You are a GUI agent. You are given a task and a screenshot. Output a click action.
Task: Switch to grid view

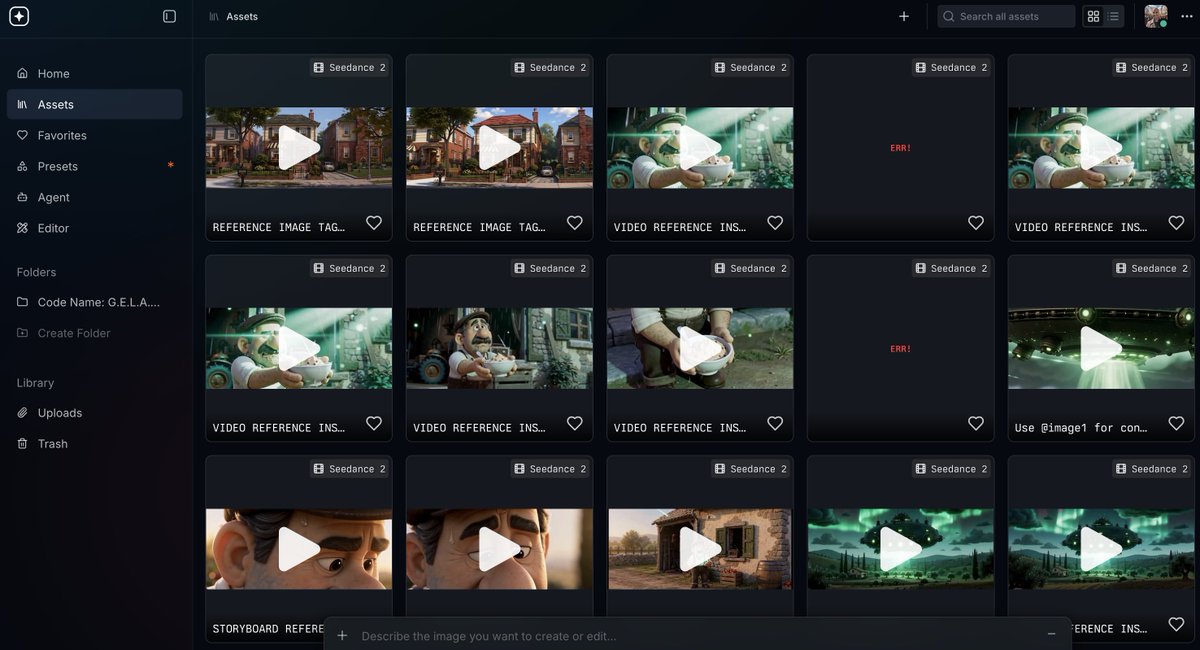[1093, 16]
